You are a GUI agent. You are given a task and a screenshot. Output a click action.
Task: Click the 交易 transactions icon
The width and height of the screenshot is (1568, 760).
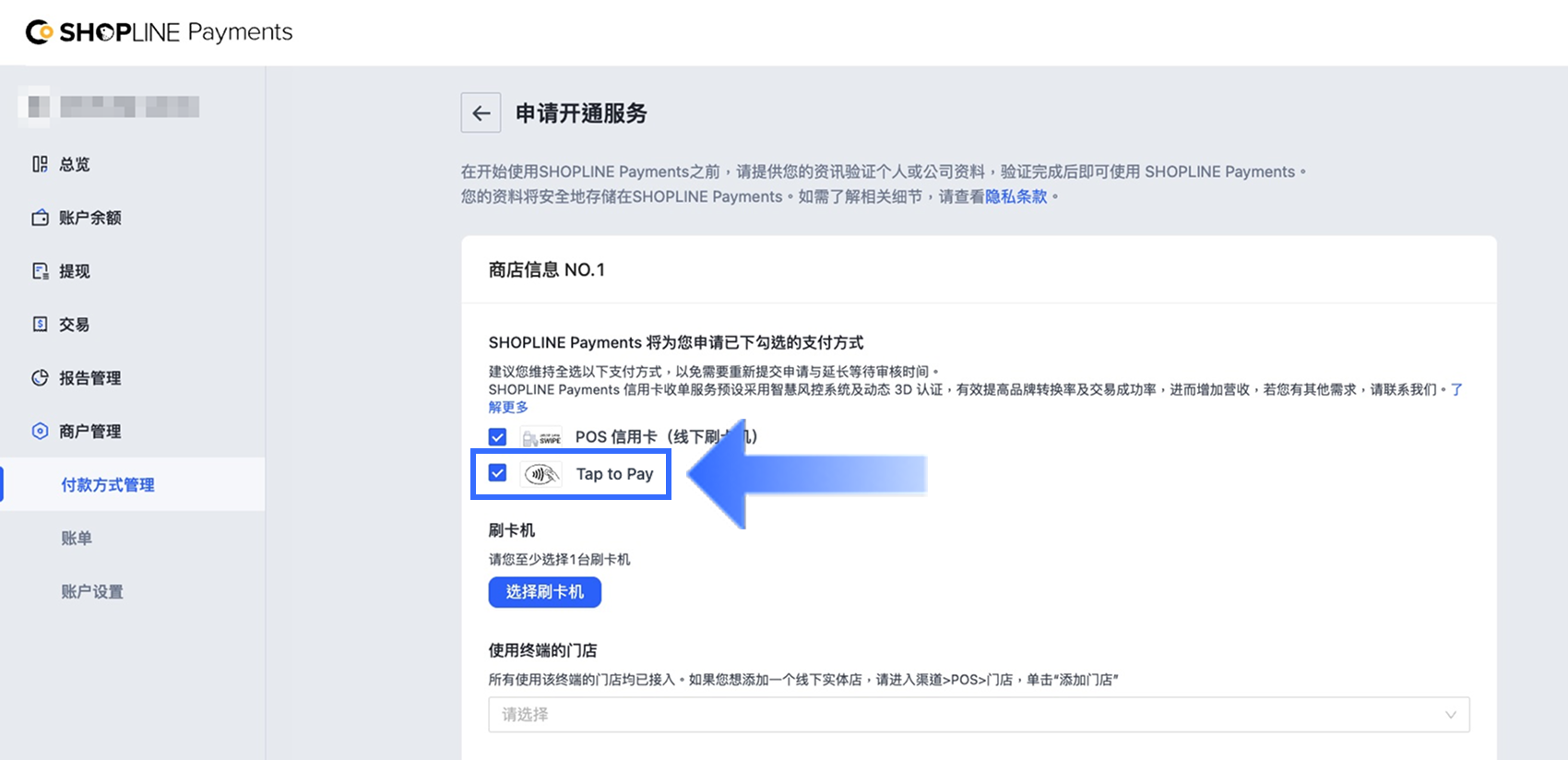pos(40,325)
